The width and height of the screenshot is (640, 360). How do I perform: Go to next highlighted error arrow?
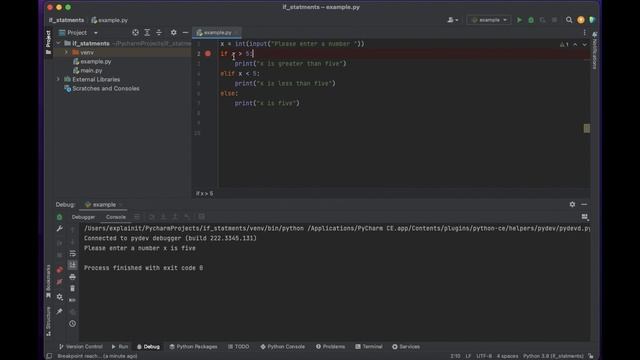point(584,44)
